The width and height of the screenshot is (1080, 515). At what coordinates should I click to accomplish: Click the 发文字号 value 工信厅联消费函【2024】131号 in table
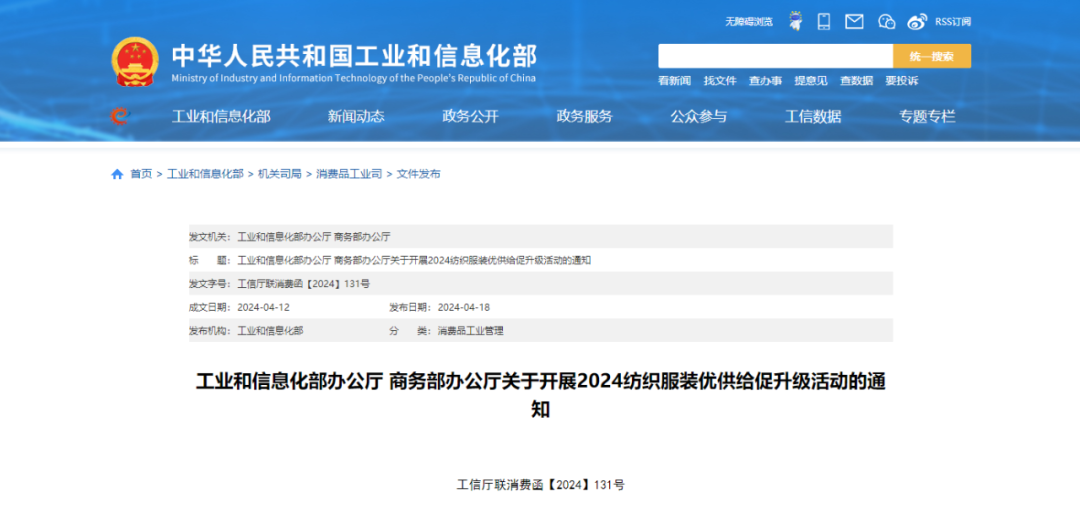pyautogui.click(x=304, y=284)
